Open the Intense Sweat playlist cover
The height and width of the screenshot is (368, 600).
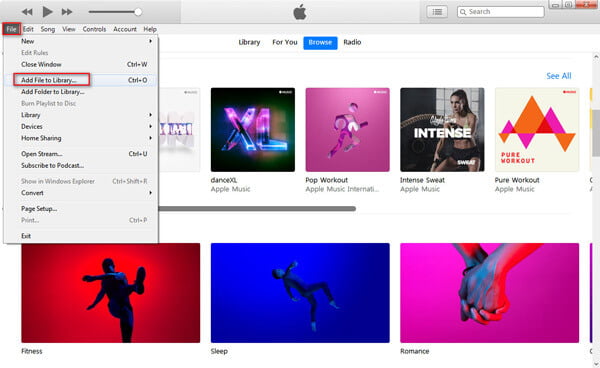point(442,130)
